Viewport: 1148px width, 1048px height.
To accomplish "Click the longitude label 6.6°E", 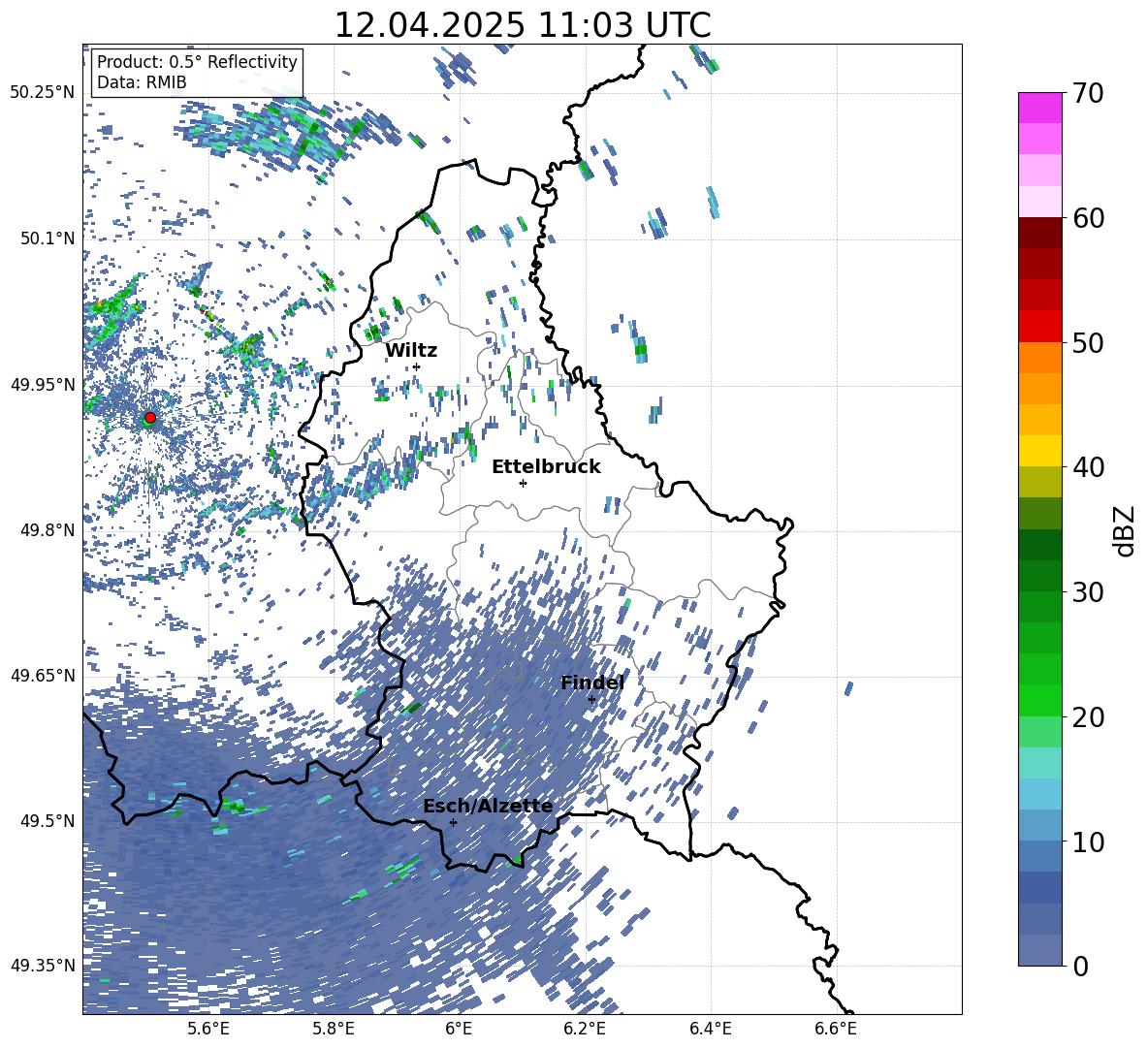I will [836, 1029].
